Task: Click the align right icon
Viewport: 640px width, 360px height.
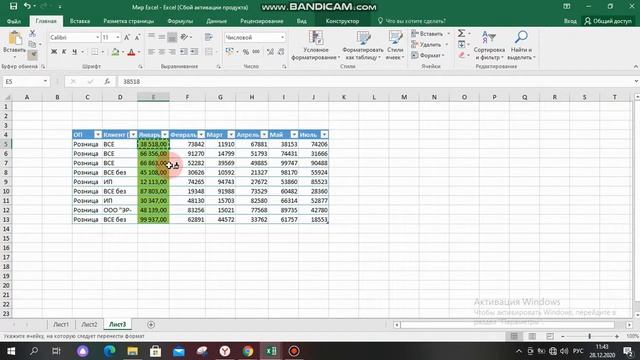Action: [172, 52]
